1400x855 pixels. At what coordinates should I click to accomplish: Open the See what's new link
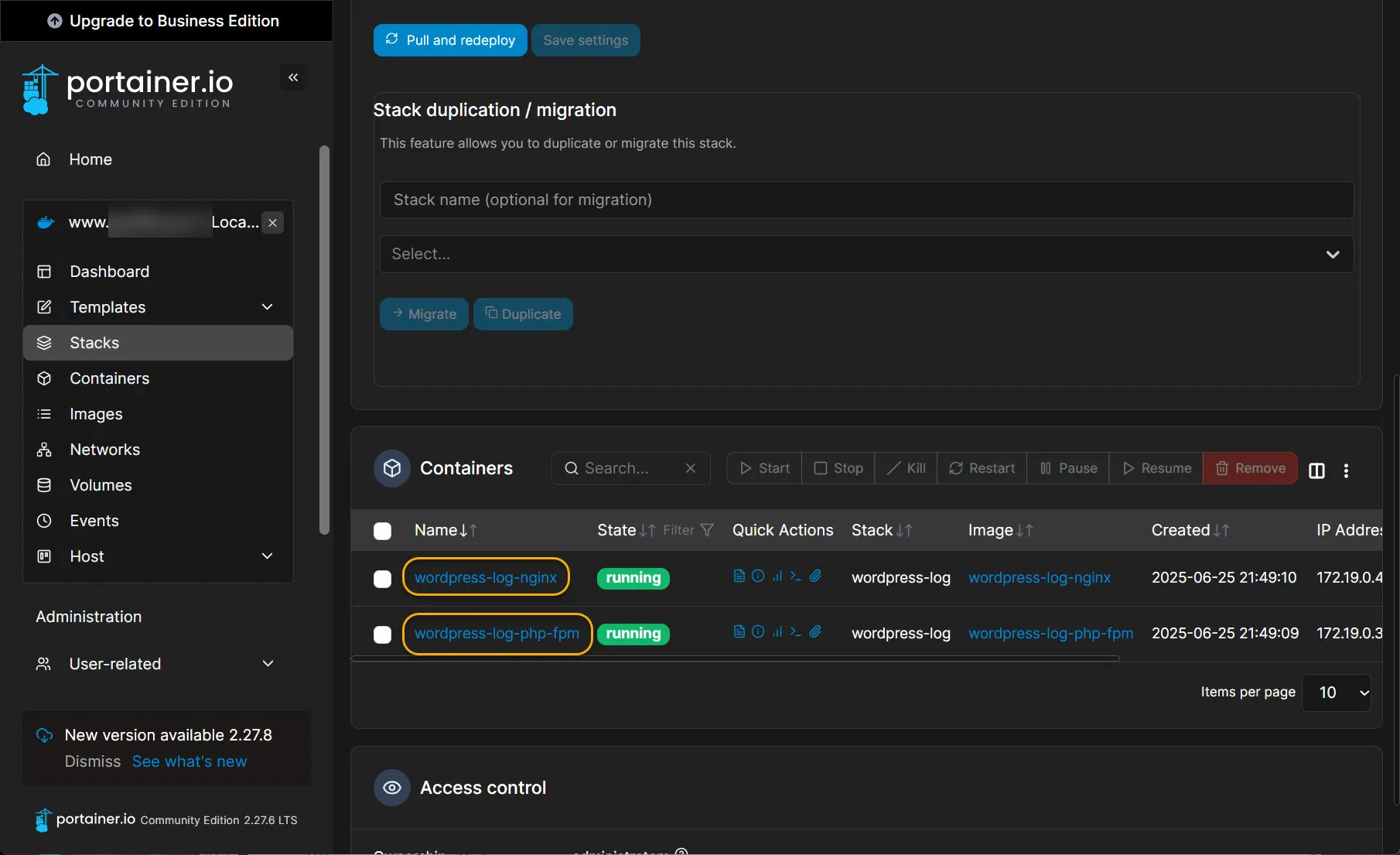tap(190, 761)
